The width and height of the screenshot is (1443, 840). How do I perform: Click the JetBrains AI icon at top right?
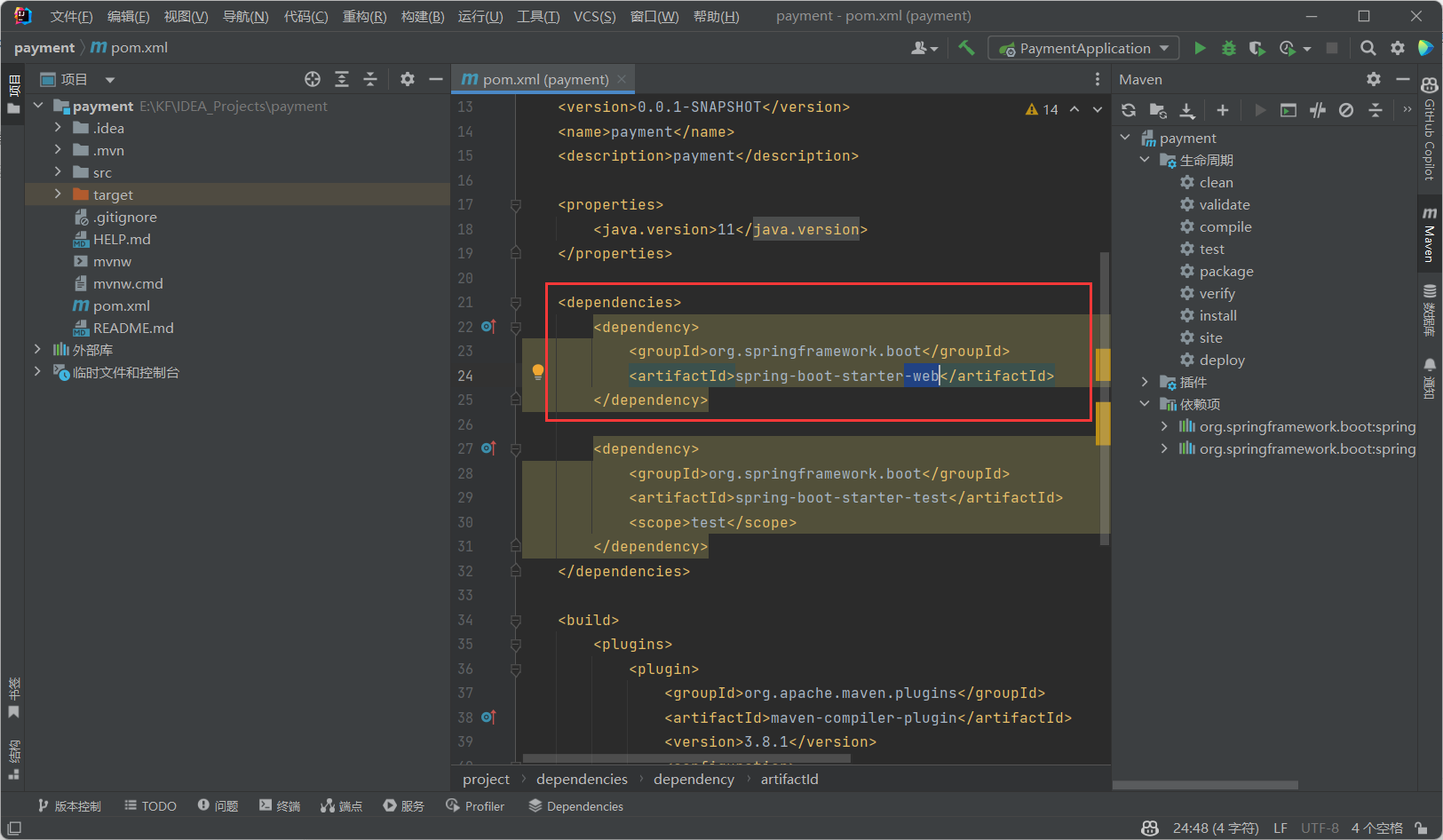pyautogui.click(x=1426, y=48)
